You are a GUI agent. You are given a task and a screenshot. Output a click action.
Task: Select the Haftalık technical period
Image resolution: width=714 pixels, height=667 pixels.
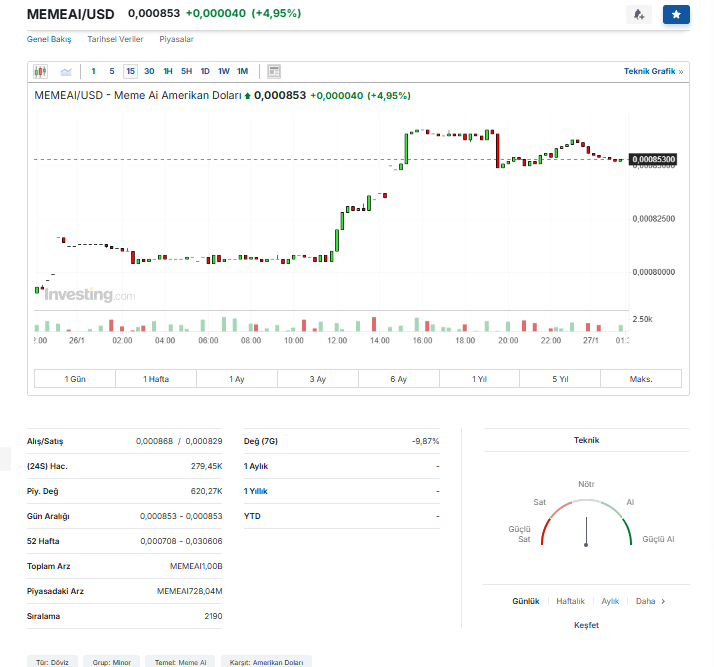pyautogui.click(x=570, y=601)
